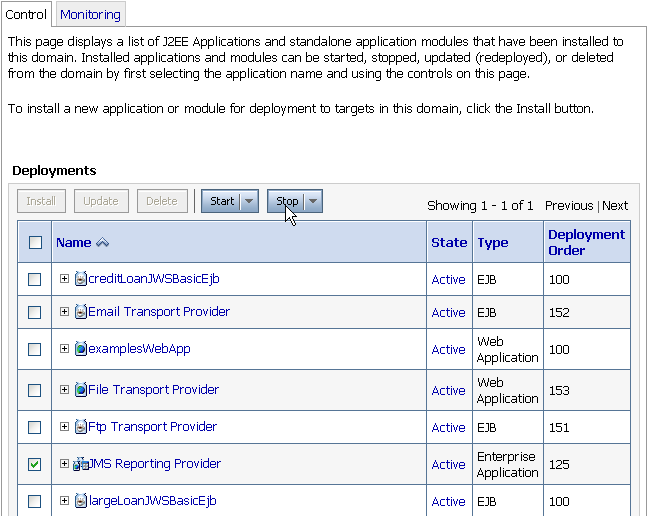Sort by Deployment Order column header

[x=586, y=243]
